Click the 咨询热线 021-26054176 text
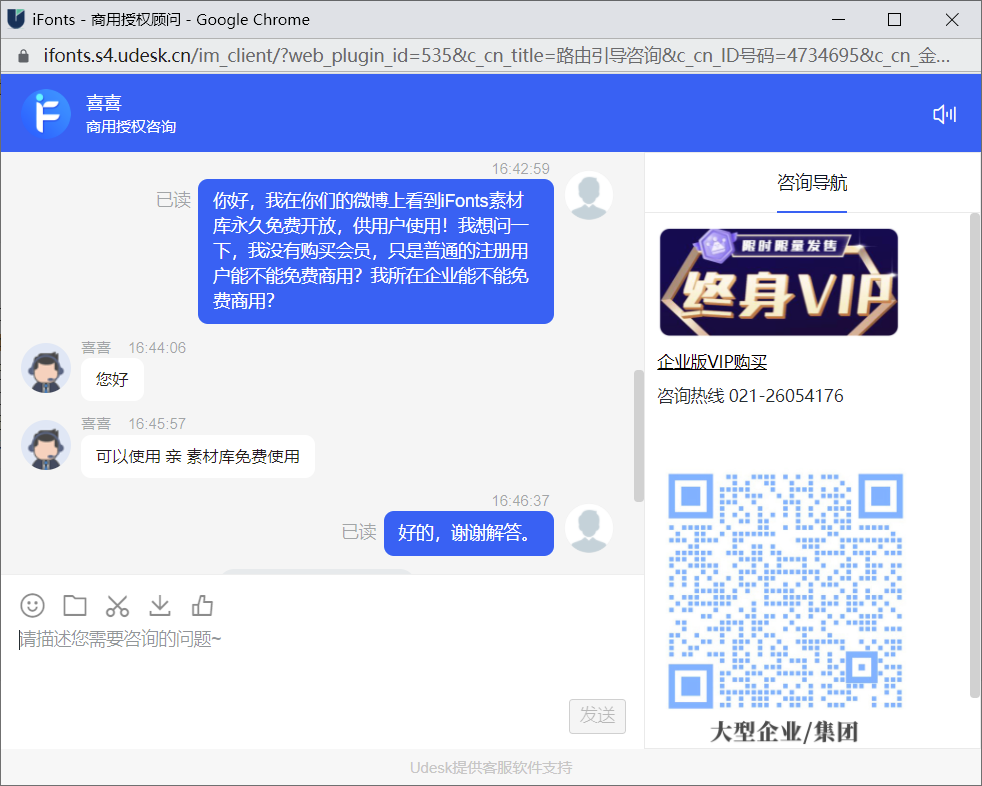This screenshot has width=982, height=786. pyautogui.click(x=750, y=396)
